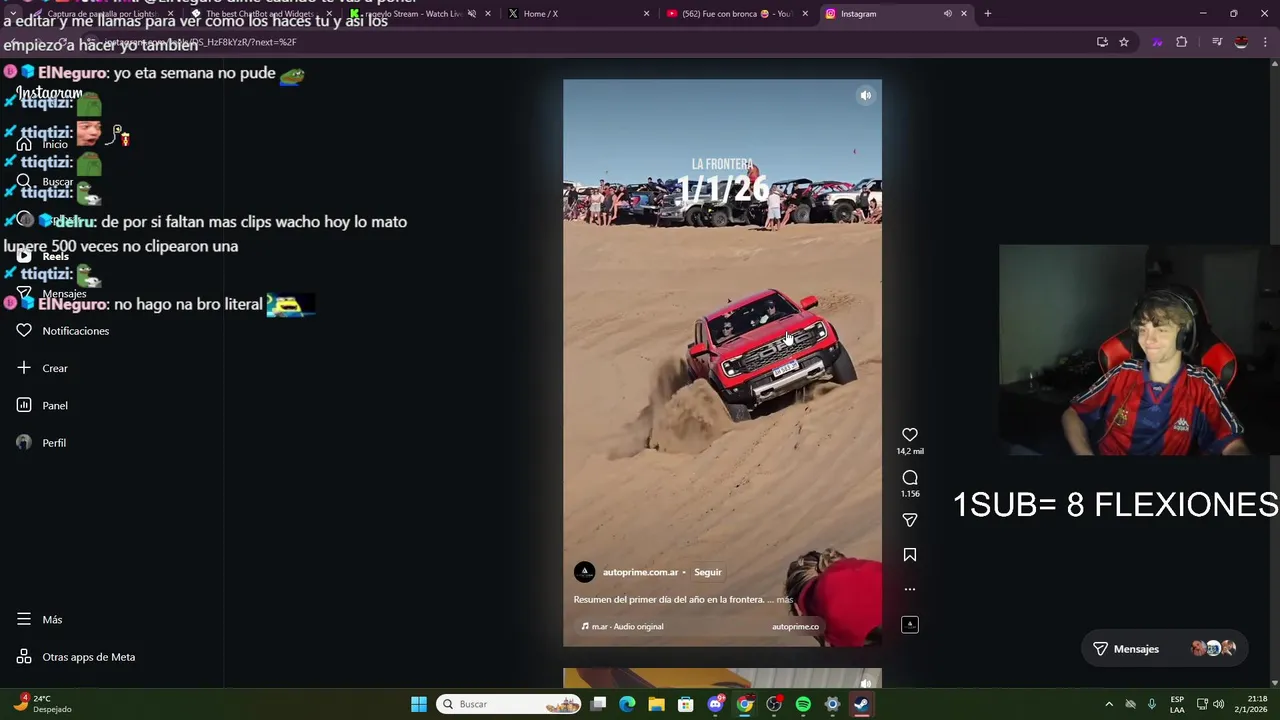Screen dimensions: 1280x720
Task: Open the weather widget showing 24°C Despejado
Action: click(42, 704)
